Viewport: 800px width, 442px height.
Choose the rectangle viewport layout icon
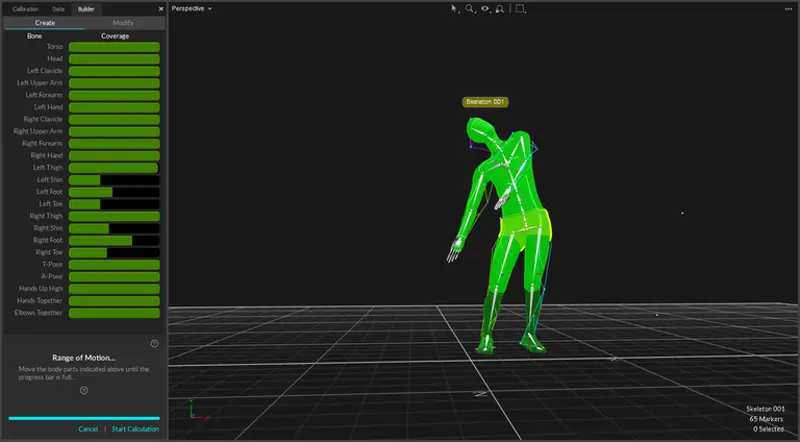[x=521, y=8]
